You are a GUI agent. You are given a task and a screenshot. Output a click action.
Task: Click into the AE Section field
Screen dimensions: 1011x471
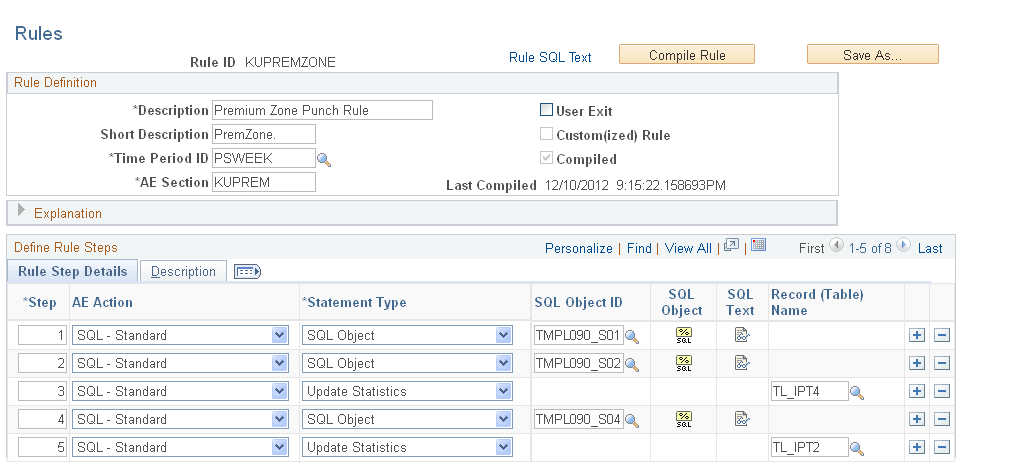(x=264, y=182)
